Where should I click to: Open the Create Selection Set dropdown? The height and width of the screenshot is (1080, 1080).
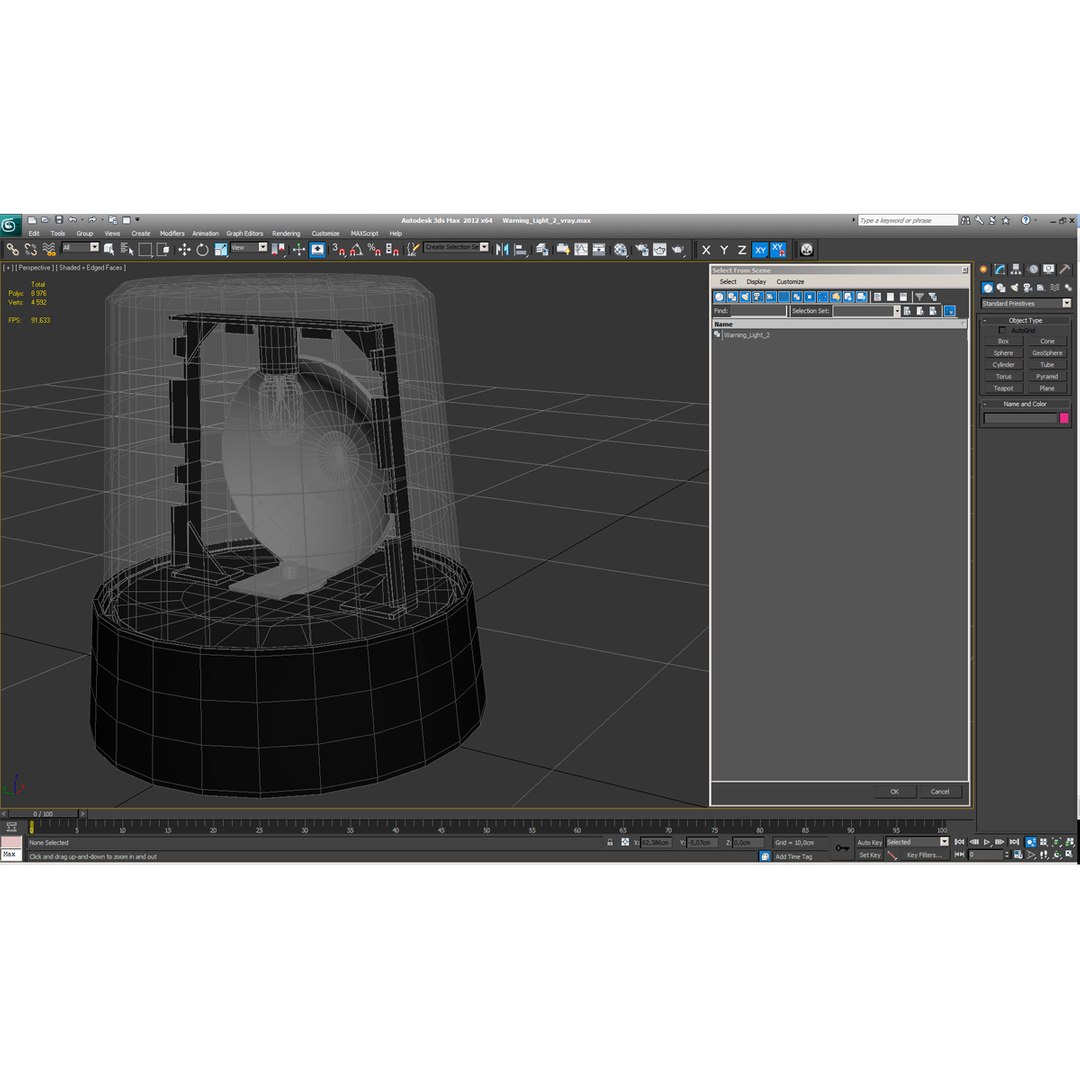[x=456, y=247]
